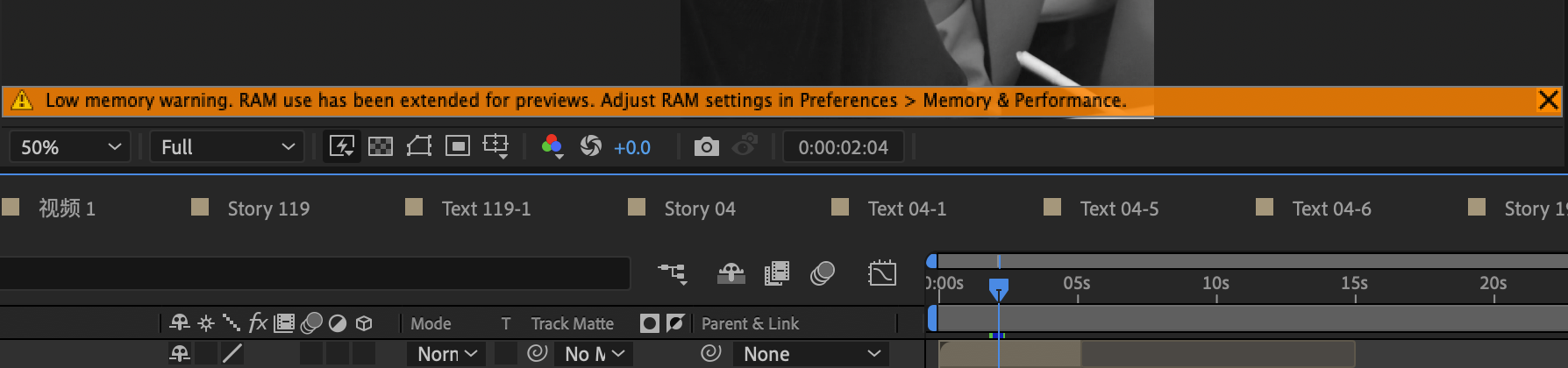Open grid and guide options
The image size is (1568, 368).
496,146
